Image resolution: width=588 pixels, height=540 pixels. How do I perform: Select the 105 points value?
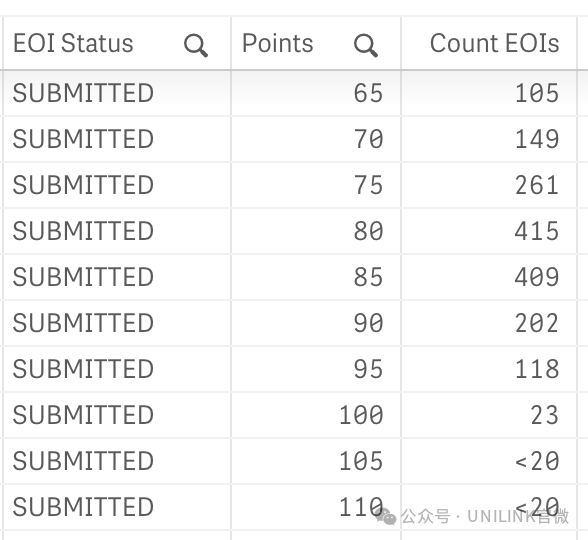(361, 461)
